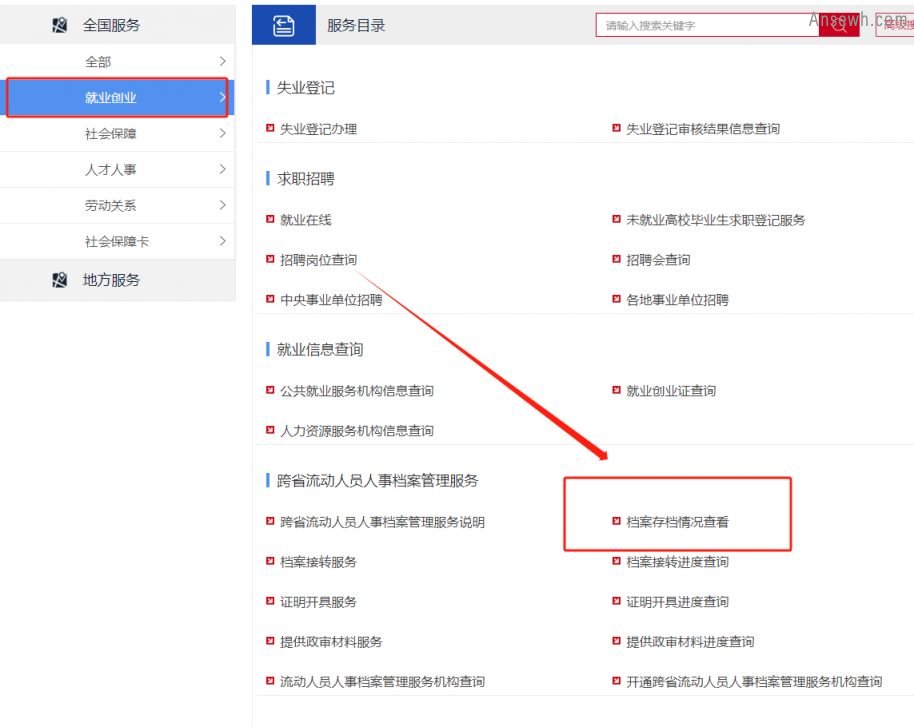Open the 全国服务 section header
This screenshot has width=914, height=727.
coord(111,25)
